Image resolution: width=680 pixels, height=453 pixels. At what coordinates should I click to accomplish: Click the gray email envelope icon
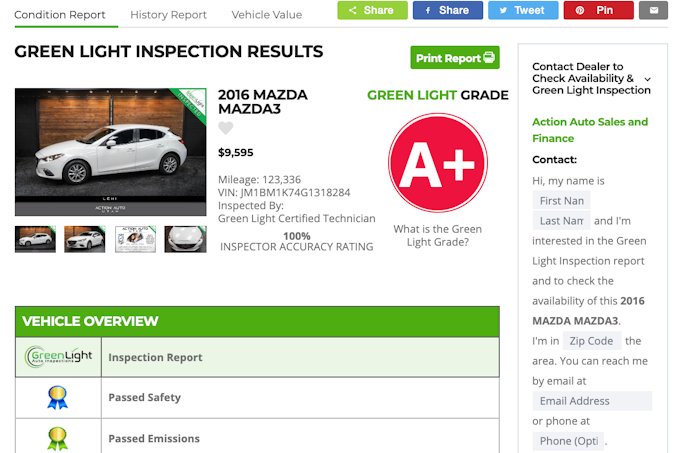pyautogui.click(x=654, y=11)
